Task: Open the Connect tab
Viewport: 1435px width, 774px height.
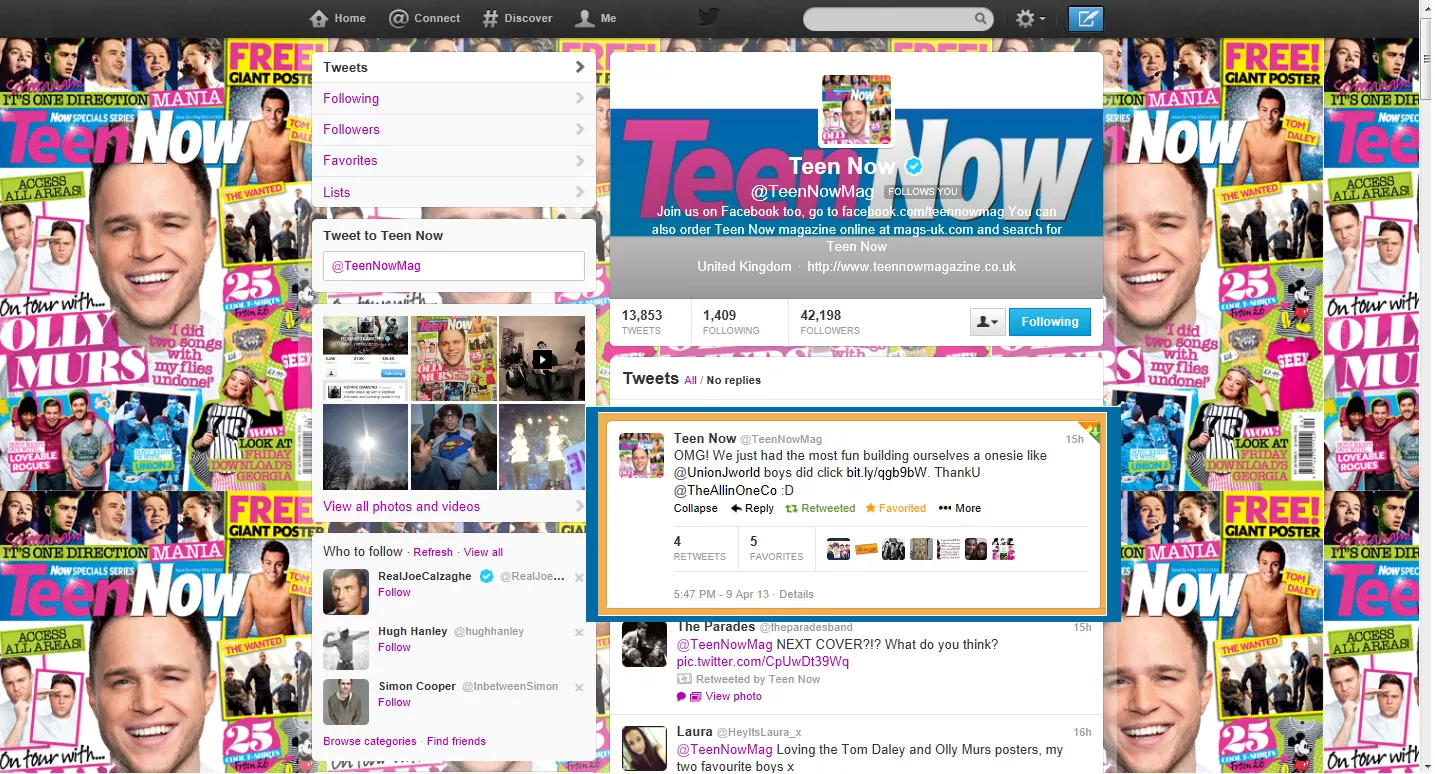Action: (x=424, y=18)
